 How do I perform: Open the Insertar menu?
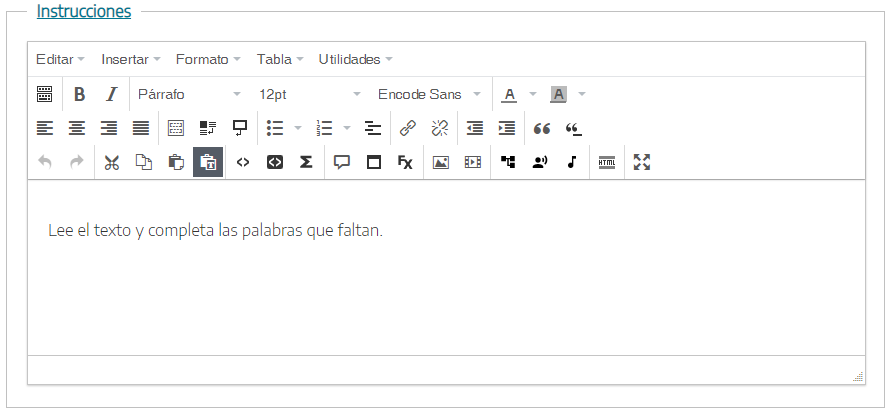(x=130, y=59)
